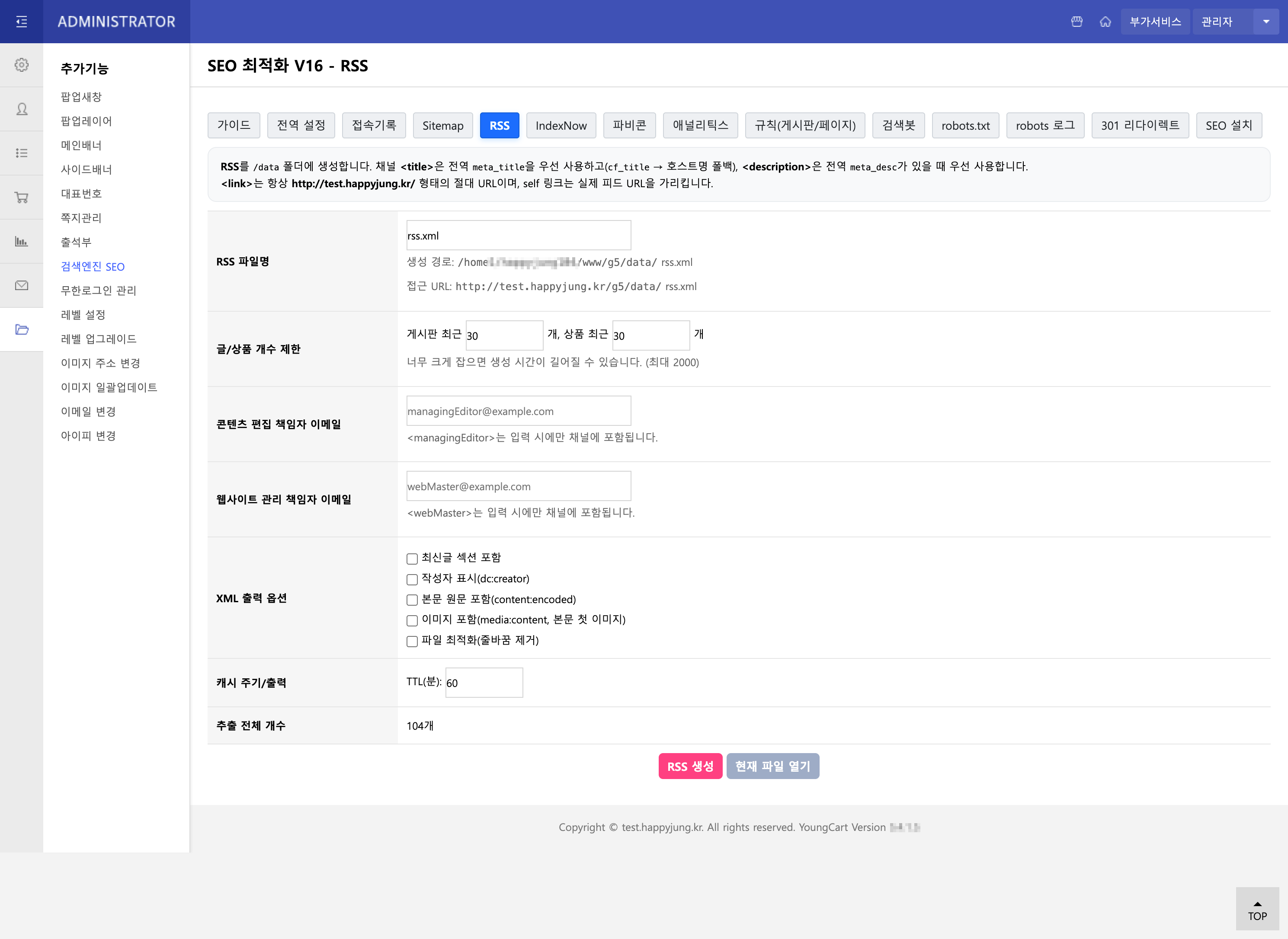This screenshot has width=1288, height=939.
Task: Enable 최신글 섹션 포함 checkbox
Action: tap(412, 559)
